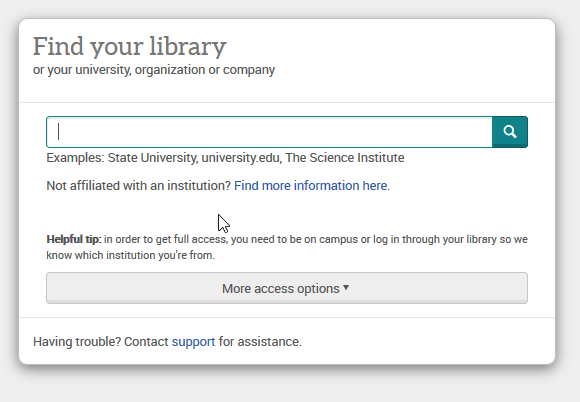Select the "or your university, organization or company" subtitle

click(x=154, y=70)
